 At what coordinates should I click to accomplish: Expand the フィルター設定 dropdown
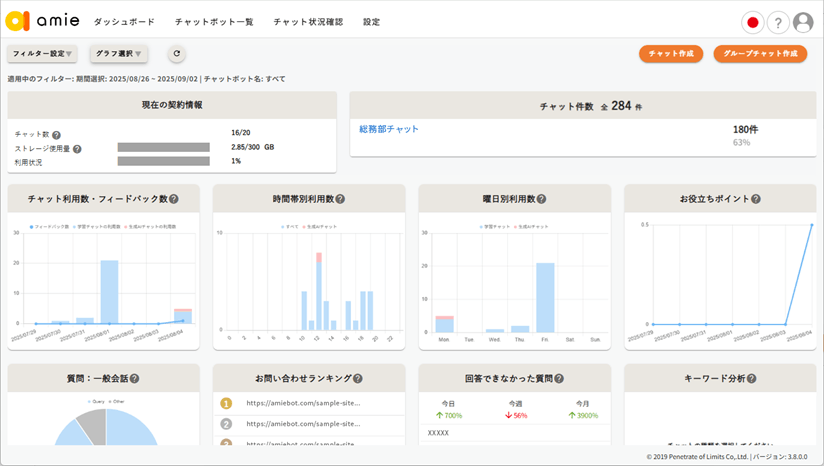pyautogui.click(x=42, y=54)
